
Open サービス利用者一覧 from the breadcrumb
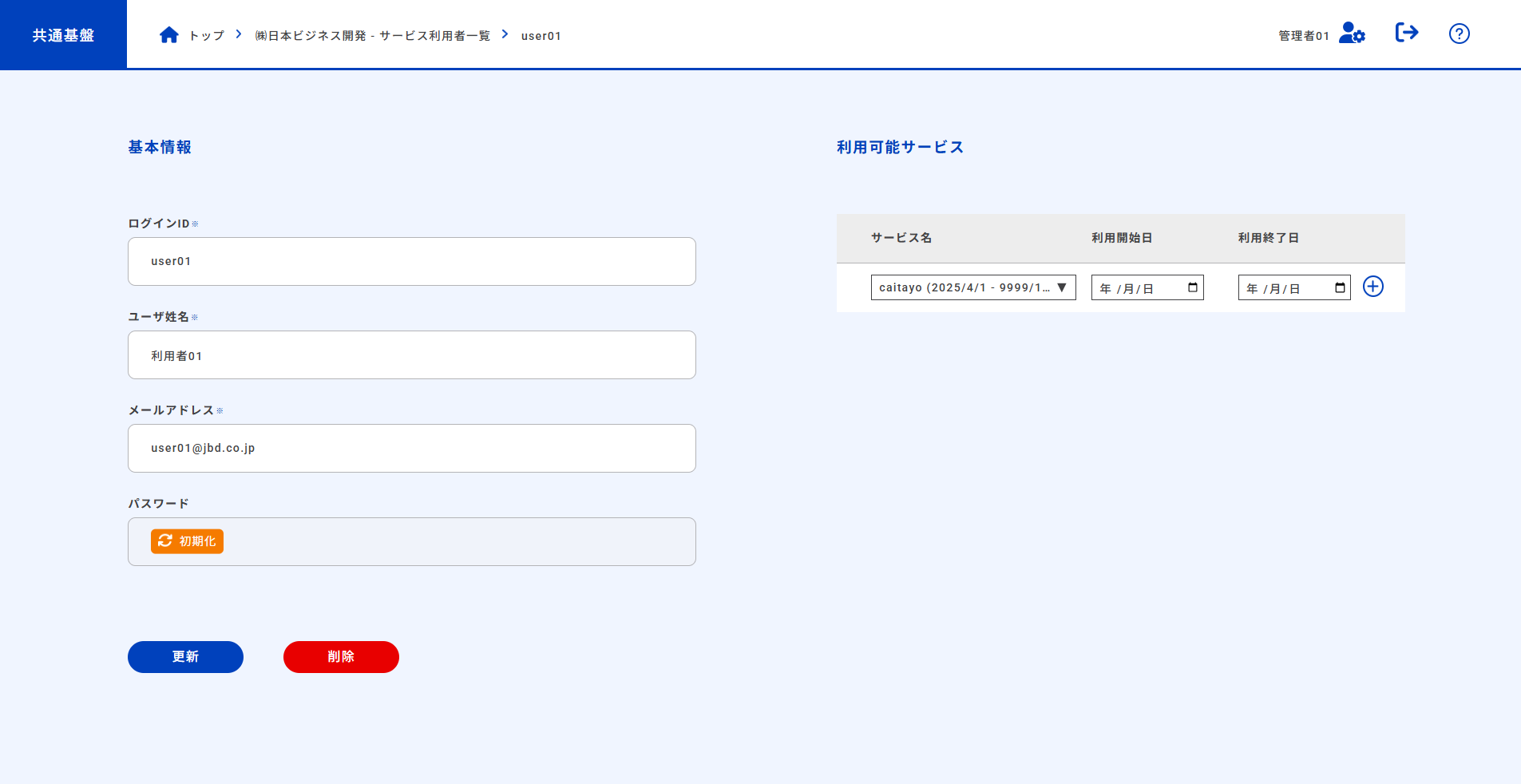pyautogui.click(x=372, y=35)
